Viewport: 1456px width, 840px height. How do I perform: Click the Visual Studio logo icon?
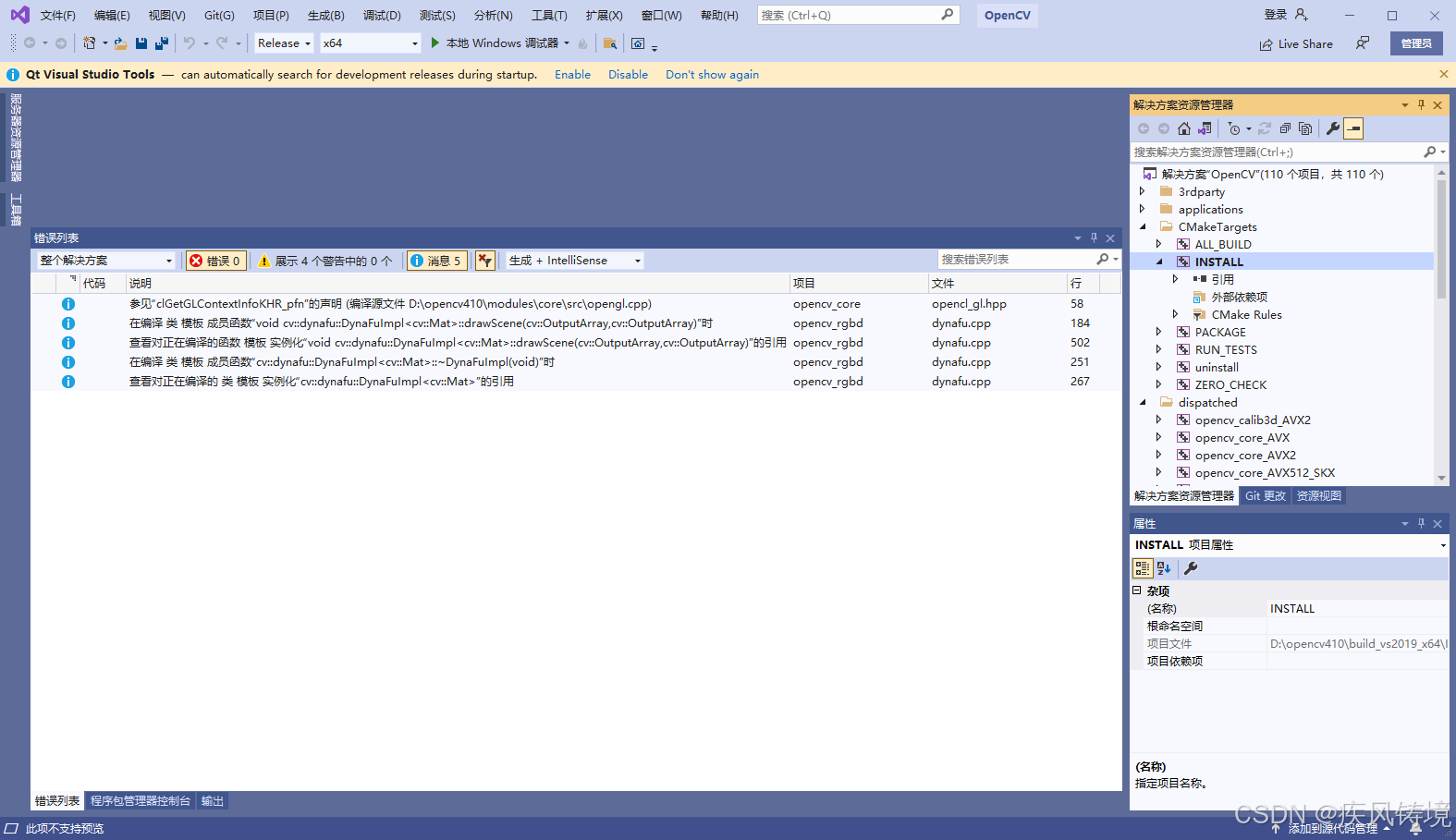[19, 15]
